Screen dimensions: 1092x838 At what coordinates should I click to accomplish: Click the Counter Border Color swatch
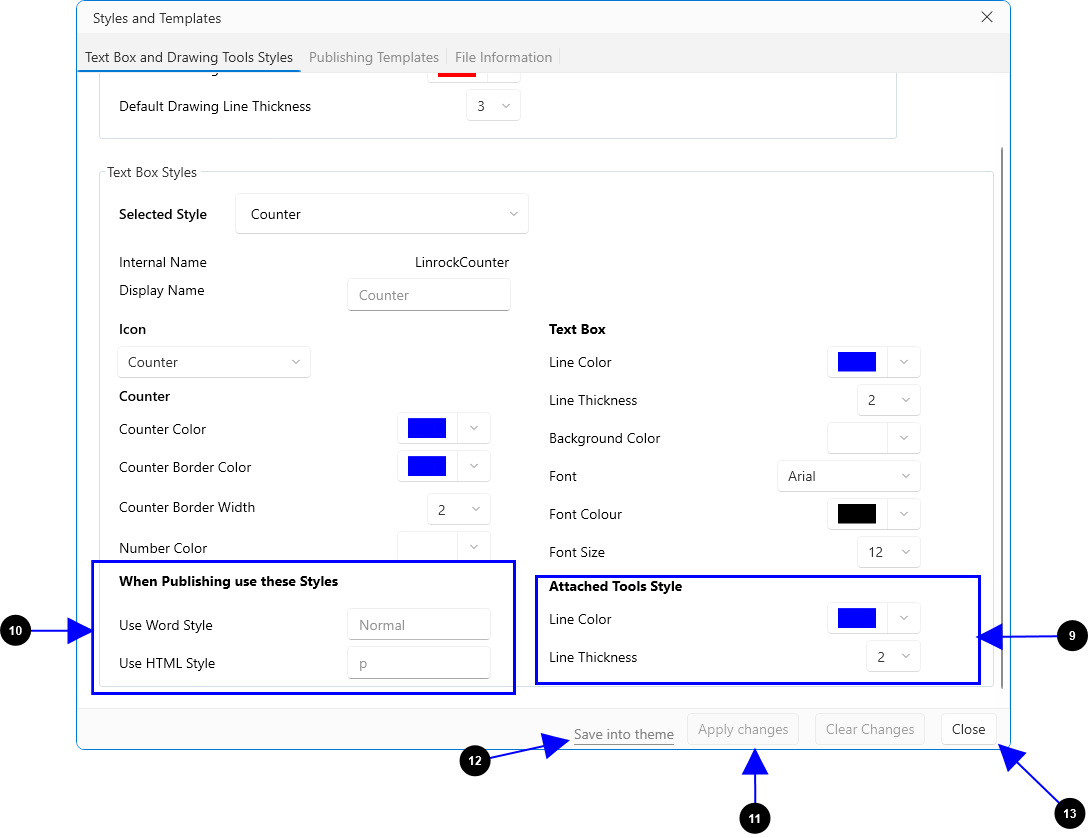pos(427,467)
